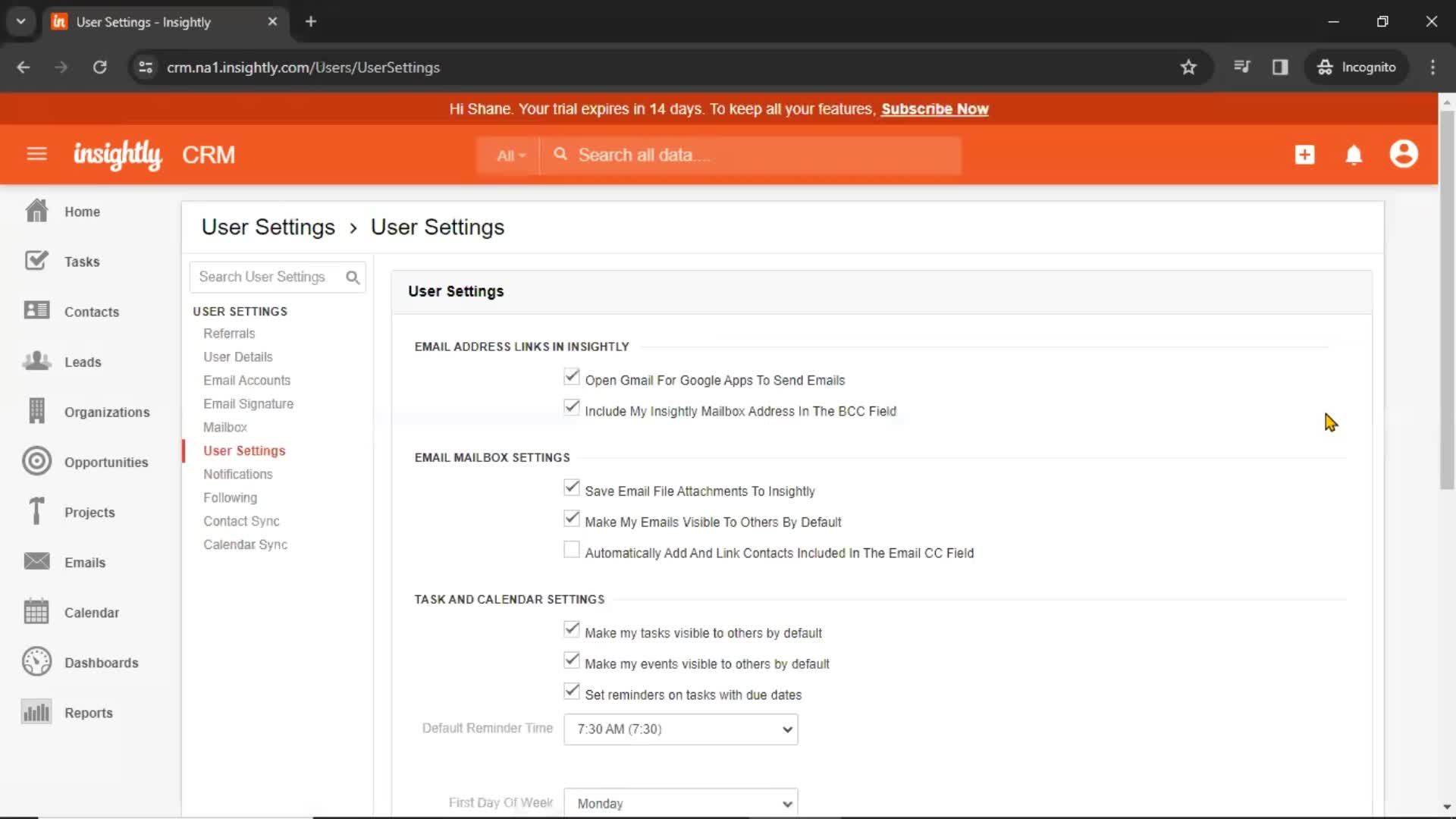The image size is (1456, 819).
Task: Open Notifications user settings
Action: click(x=238, y=474)
